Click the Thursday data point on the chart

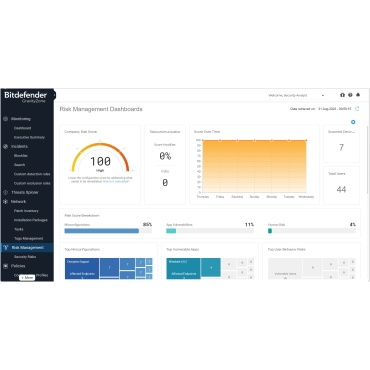(x=203, y=140)
